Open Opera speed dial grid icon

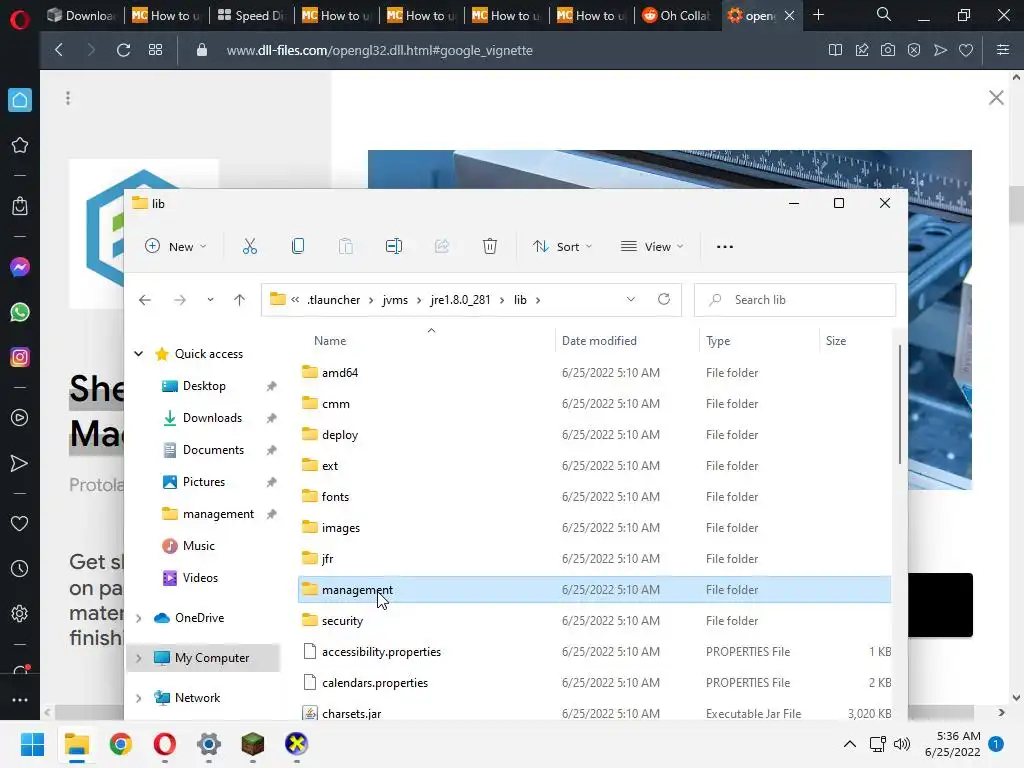[155, 50]
